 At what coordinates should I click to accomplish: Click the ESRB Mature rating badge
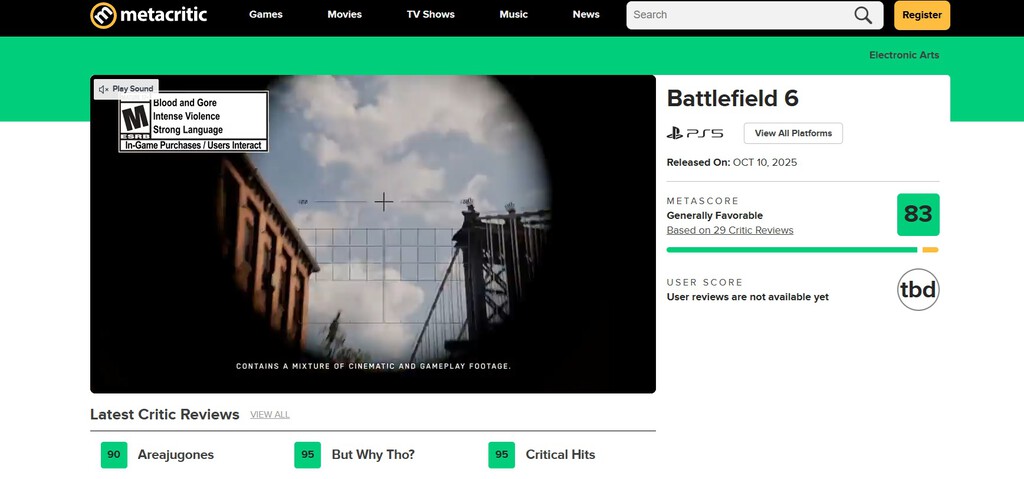click(133, 121)
